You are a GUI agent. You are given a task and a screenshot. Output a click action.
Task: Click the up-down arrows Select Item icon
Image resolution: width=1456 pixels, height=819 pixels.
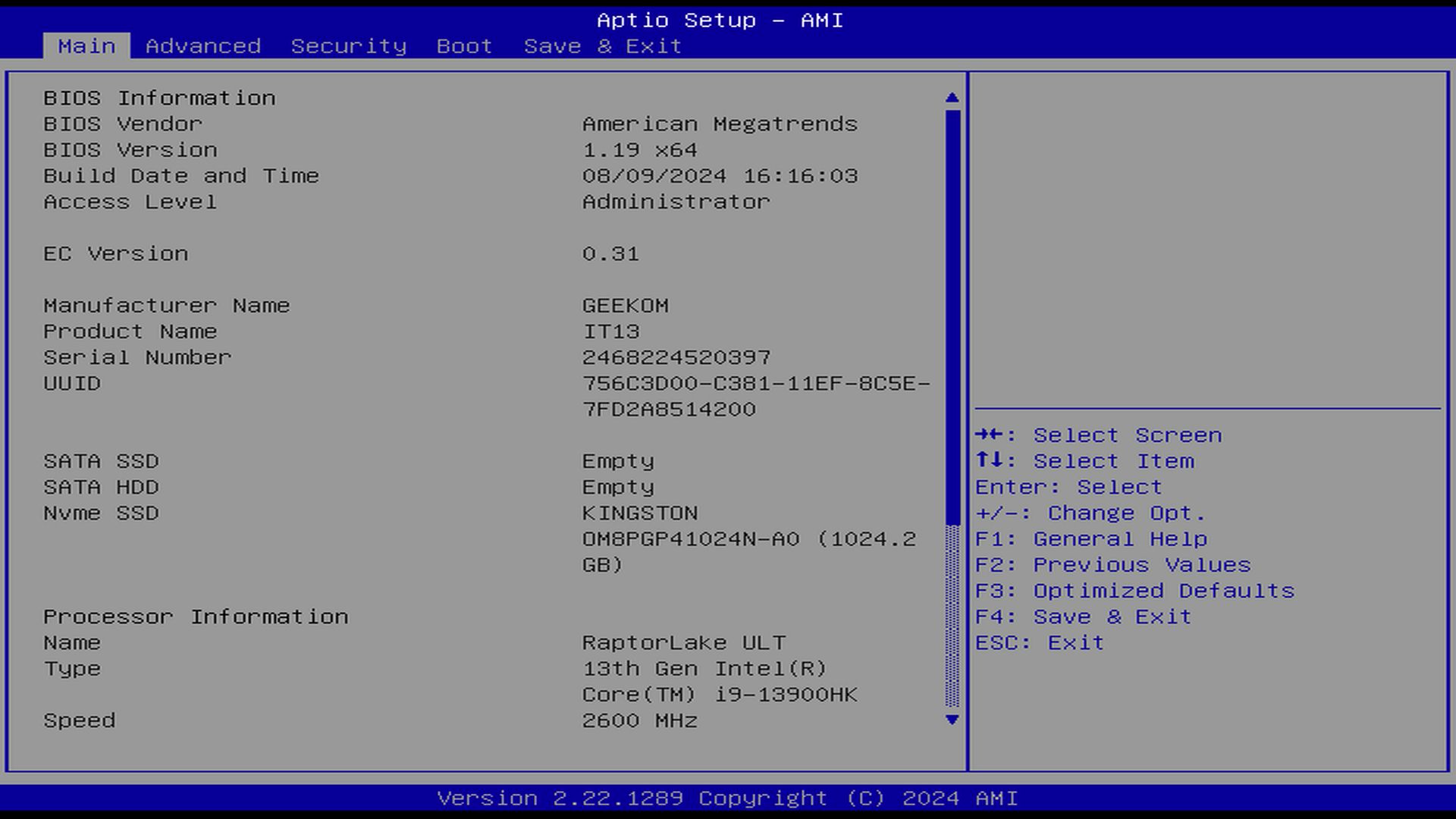pos(990,460)
